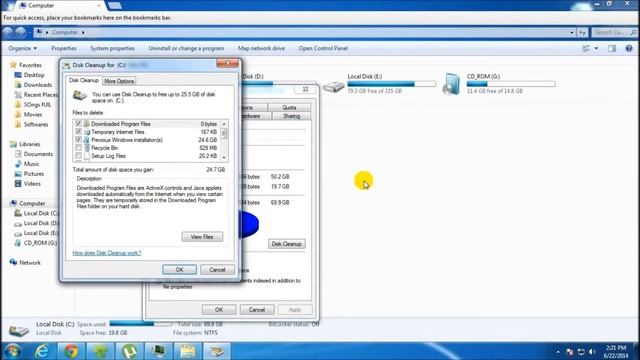Confirm Disk Cleanup with OK button

tap(179, 270)
